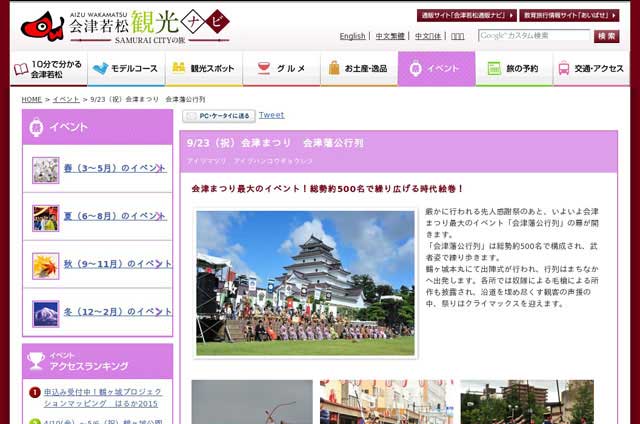Click the red headline 会津まつり最大のイベント
Viewport: 640px width, 424px height.
tap(327, 189)
